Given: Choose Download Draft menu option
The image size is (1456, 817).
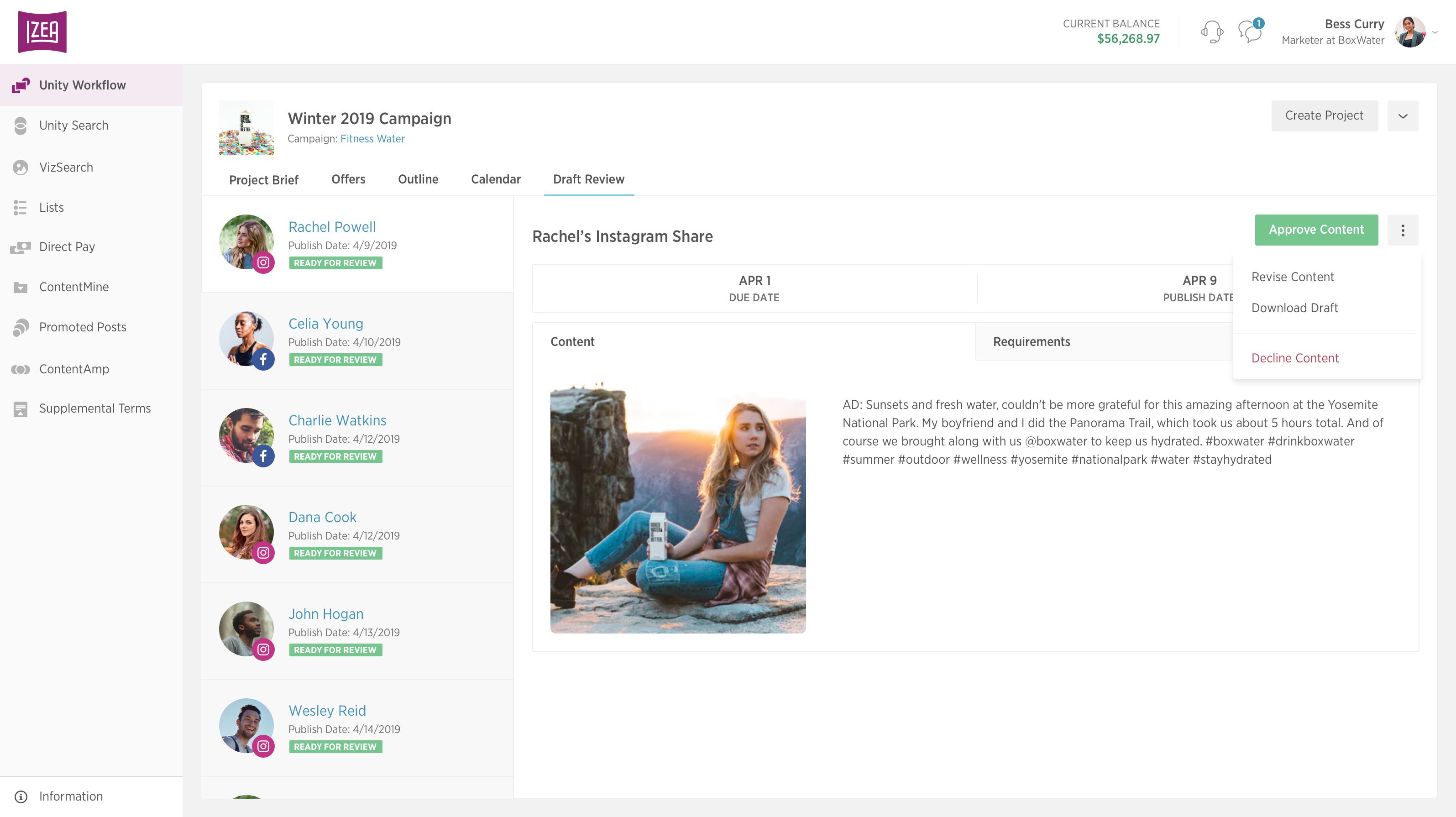Looking at the screenshot, I should click(x=1294, y=308).
